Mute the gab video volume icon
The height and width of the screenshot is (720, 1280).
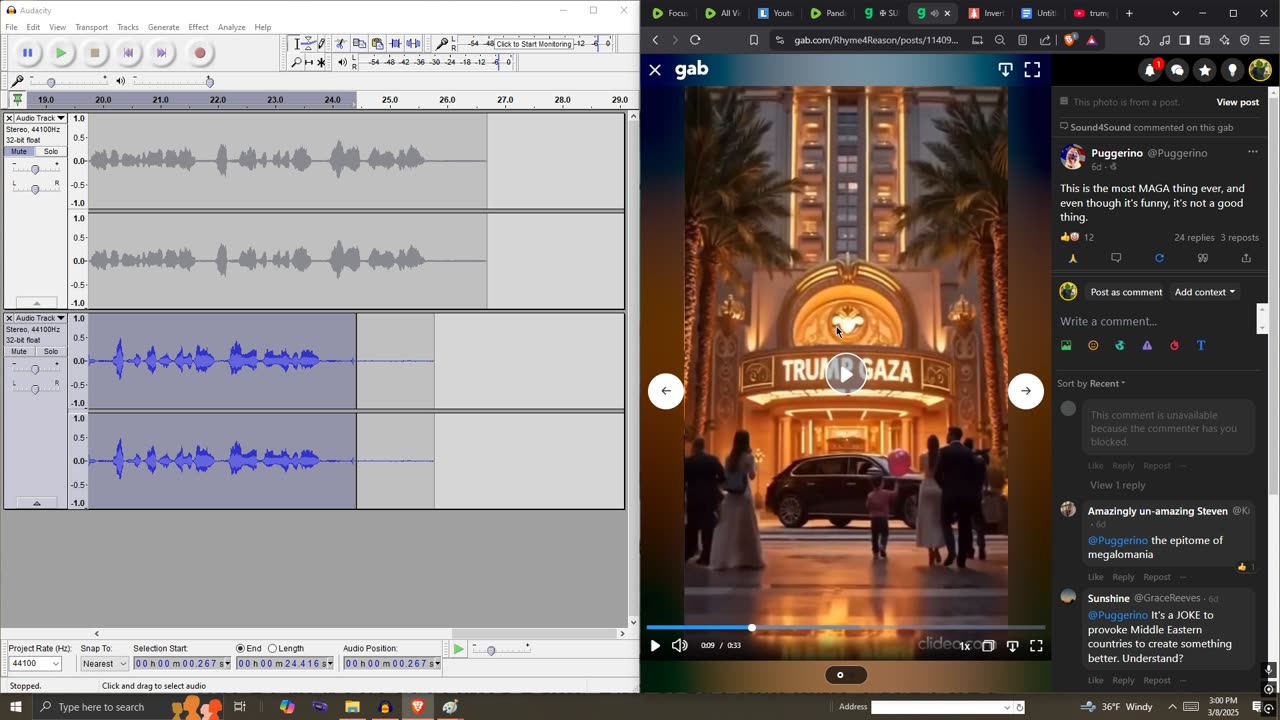(x=680, y=646)
